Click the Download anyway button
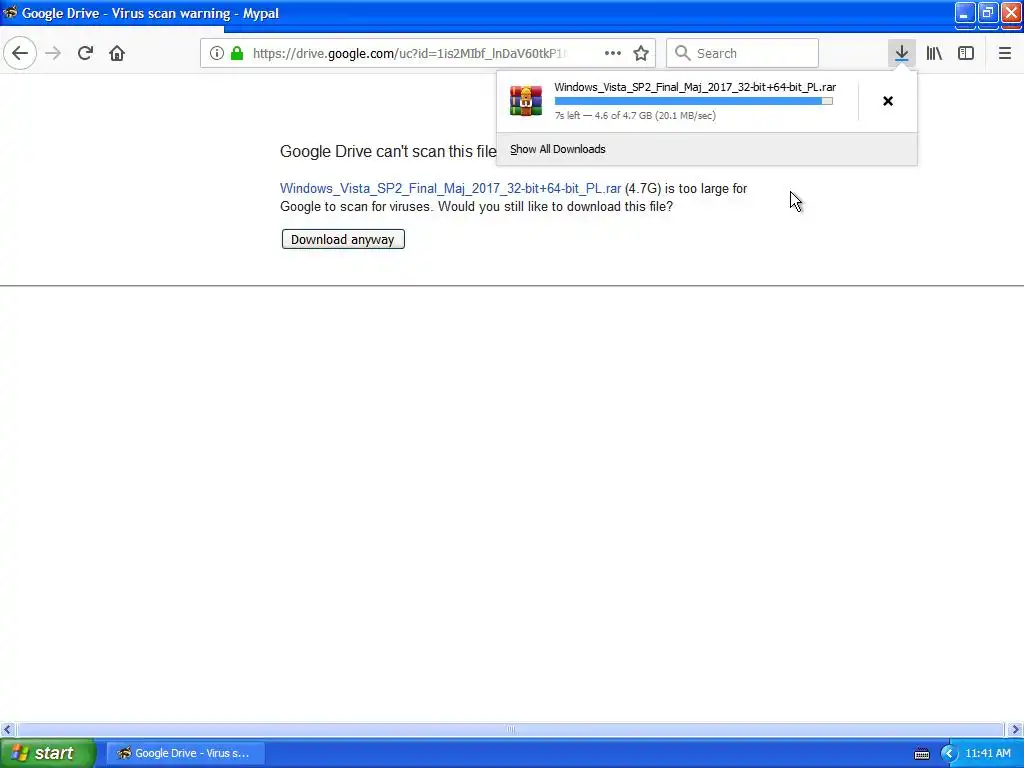Screen dimensions: 1024x768 coord(343,239)
